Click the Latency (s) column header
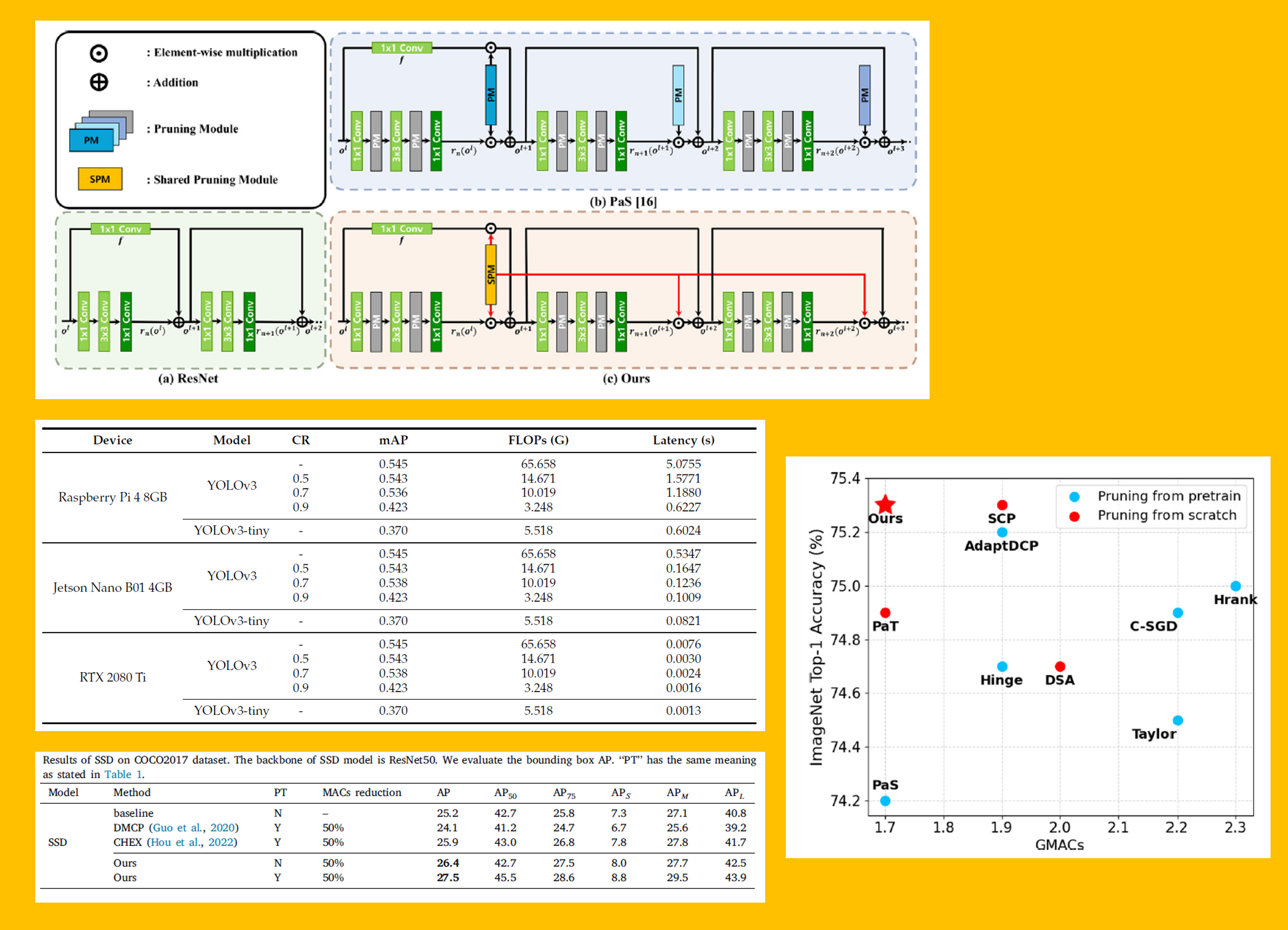1288x930 pixels. (x=683, y=440)
